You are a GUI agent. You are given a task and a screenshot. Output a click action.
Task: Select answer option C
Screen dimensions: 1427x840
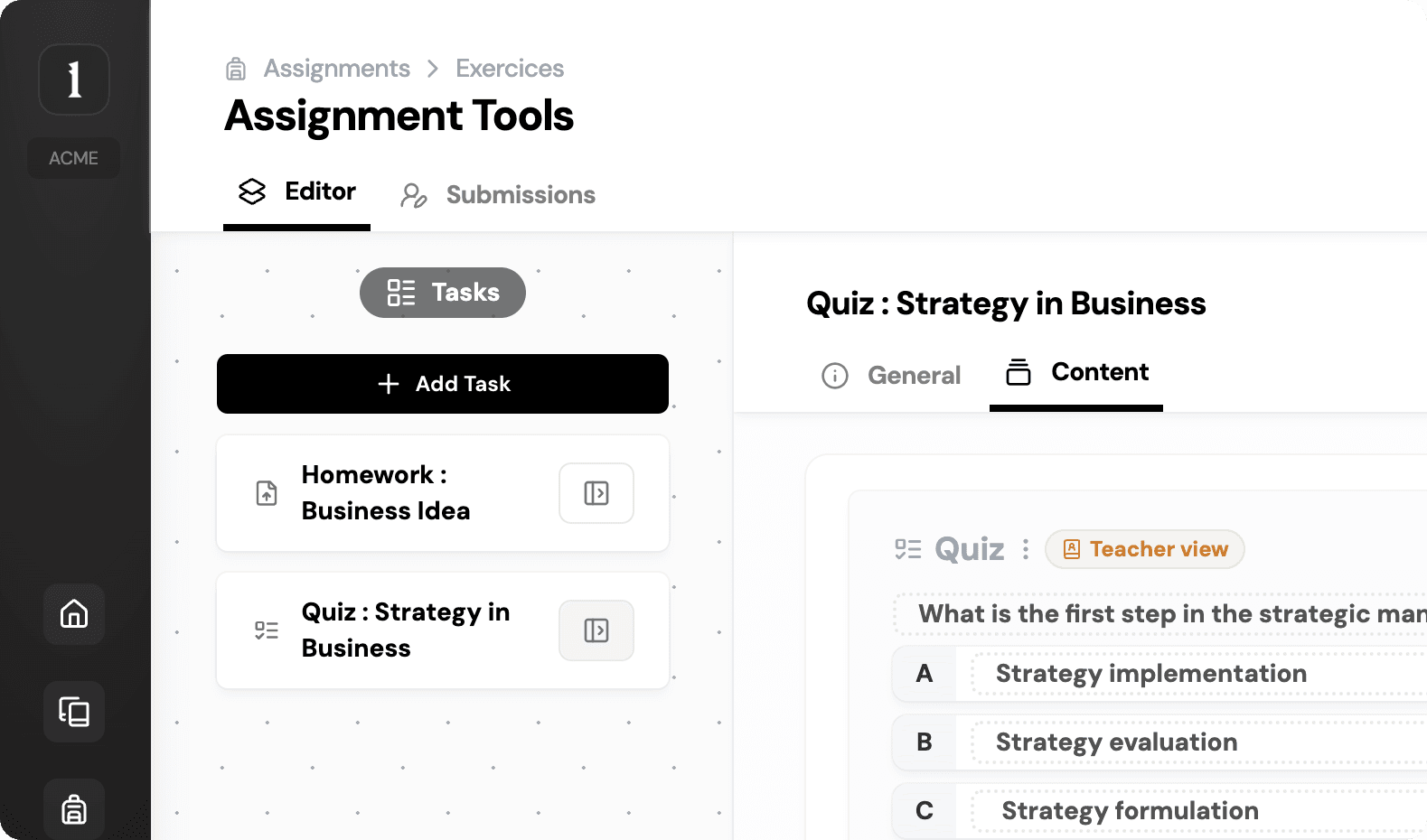[x=925, y=811]
